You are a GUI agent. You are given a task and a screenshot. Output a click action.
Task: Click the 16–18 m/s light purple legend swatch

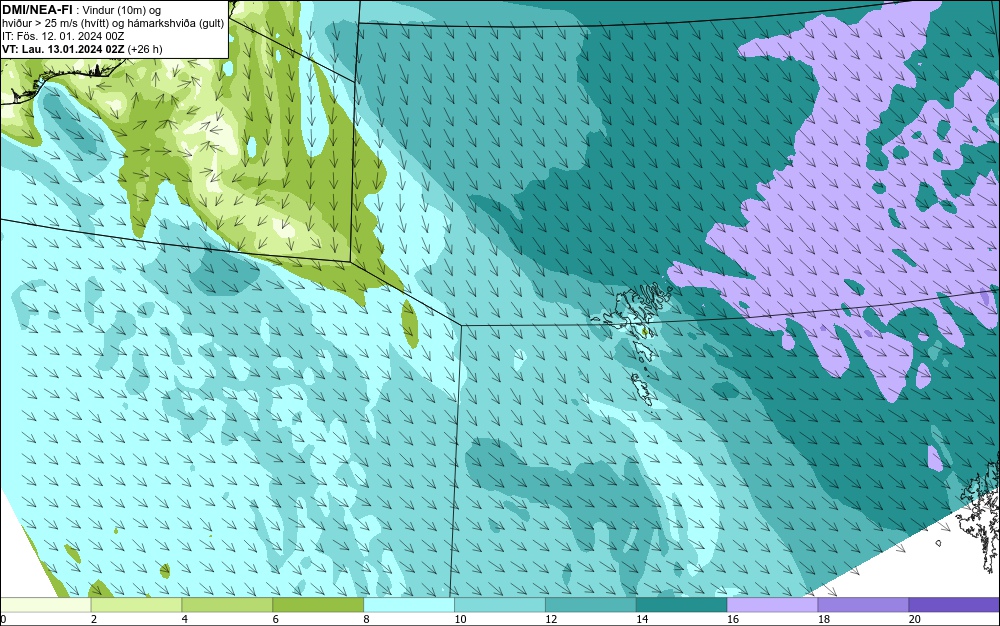772,604
